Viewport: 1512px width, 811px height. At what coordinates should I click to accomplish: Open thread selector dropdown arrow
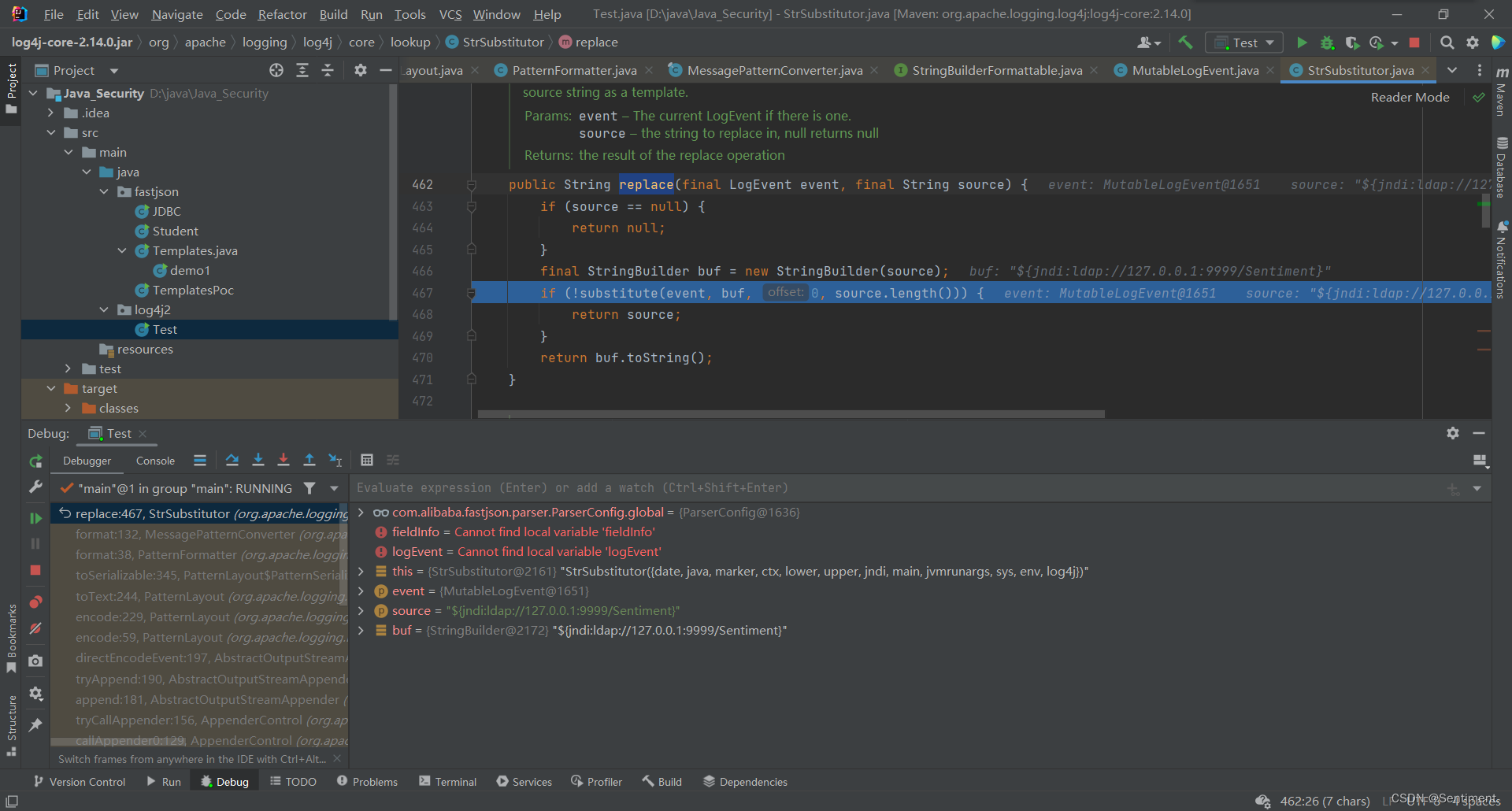click(334, 488)
